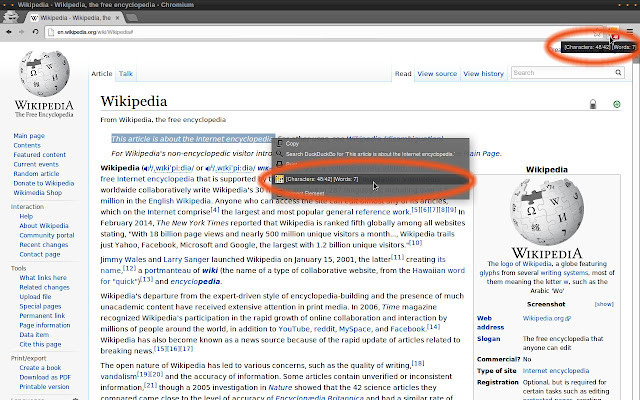640x400 pixels.
Task: Open What links here tool
Action: (x=43, y=278)
